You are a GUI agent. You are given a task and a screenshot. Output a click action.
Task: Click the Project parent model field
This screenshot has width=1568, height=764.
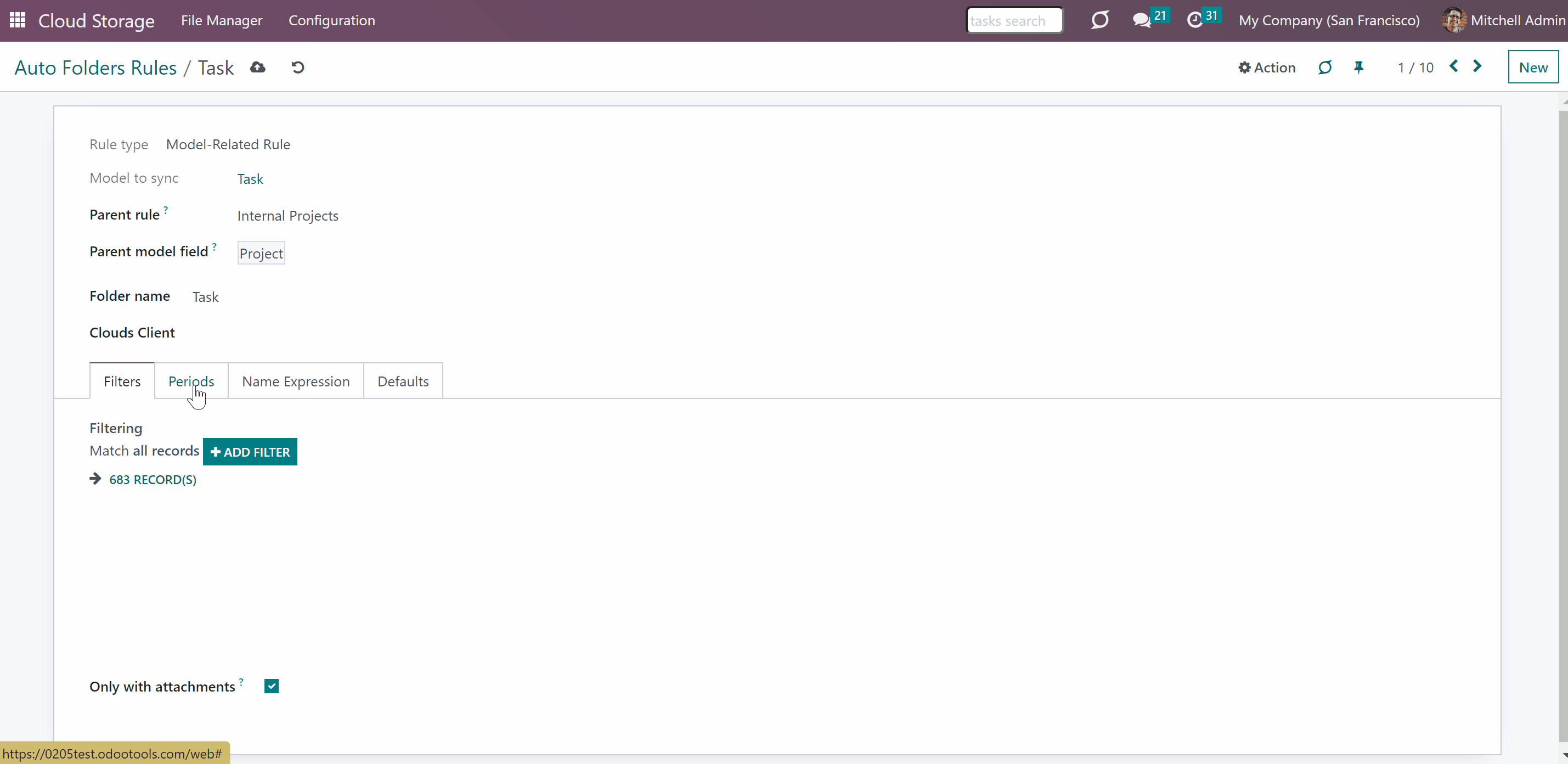[261, 253]
